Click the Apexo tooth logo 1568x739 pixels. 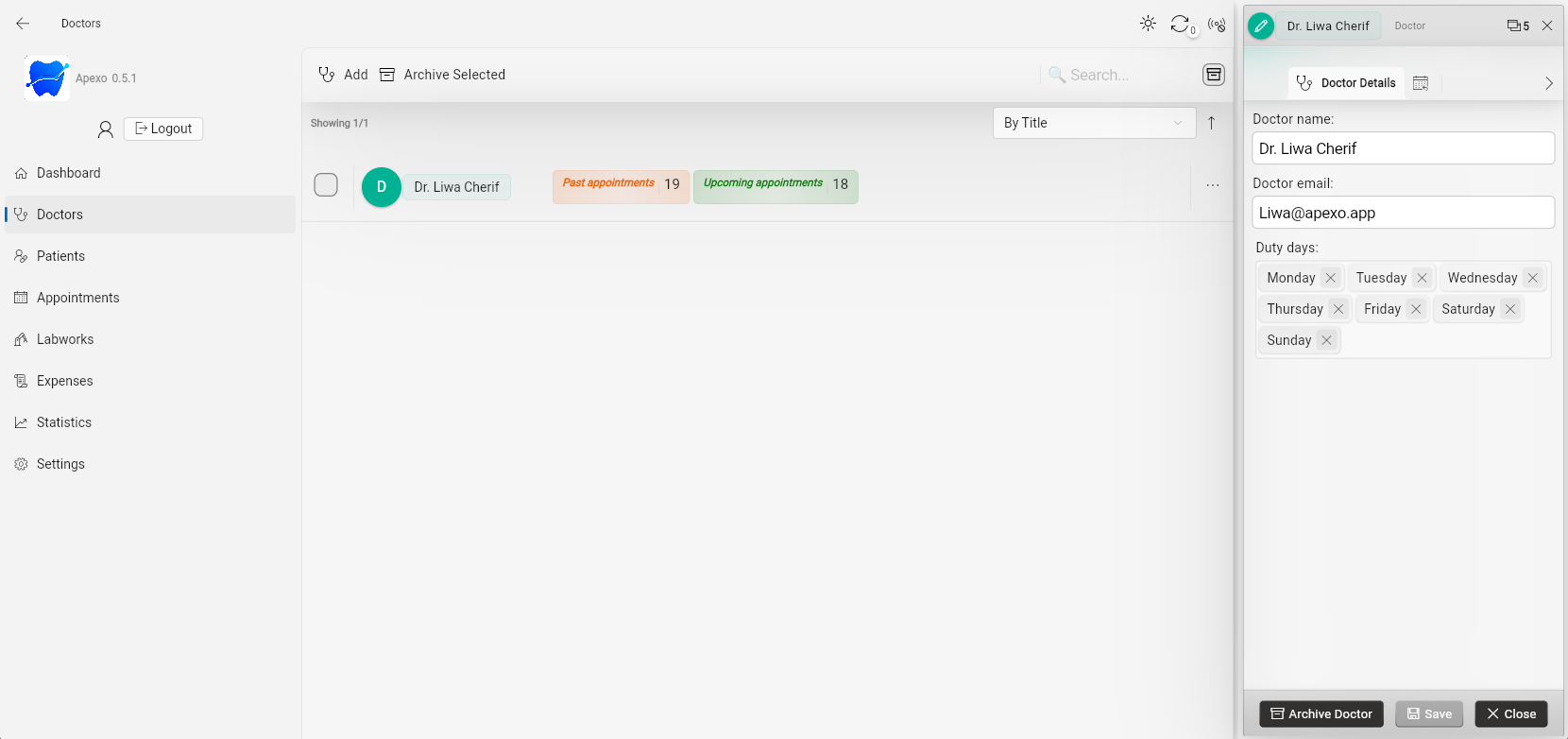tap(47, 78)
